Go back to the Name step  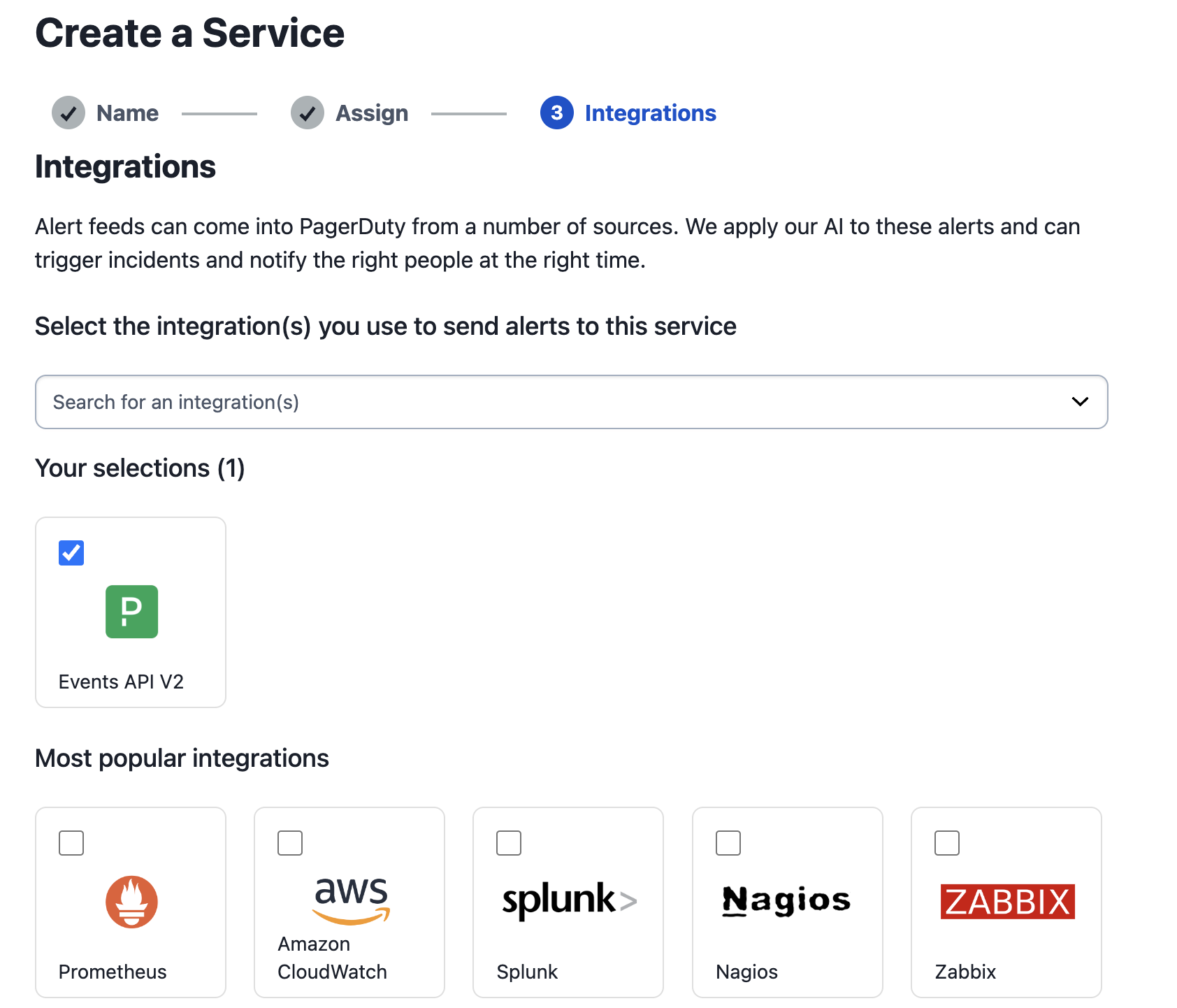tap(127, 113)
